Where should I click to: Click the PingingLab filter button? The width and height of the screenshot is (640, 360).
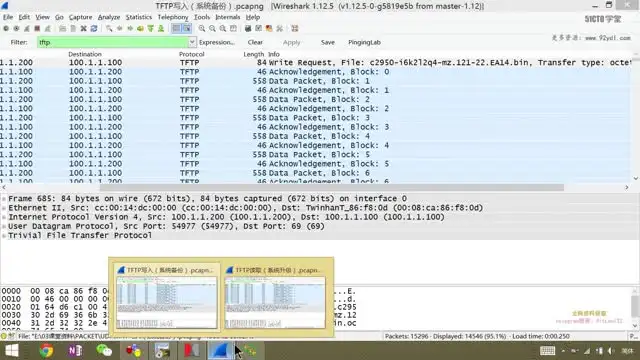coord(364,42)
